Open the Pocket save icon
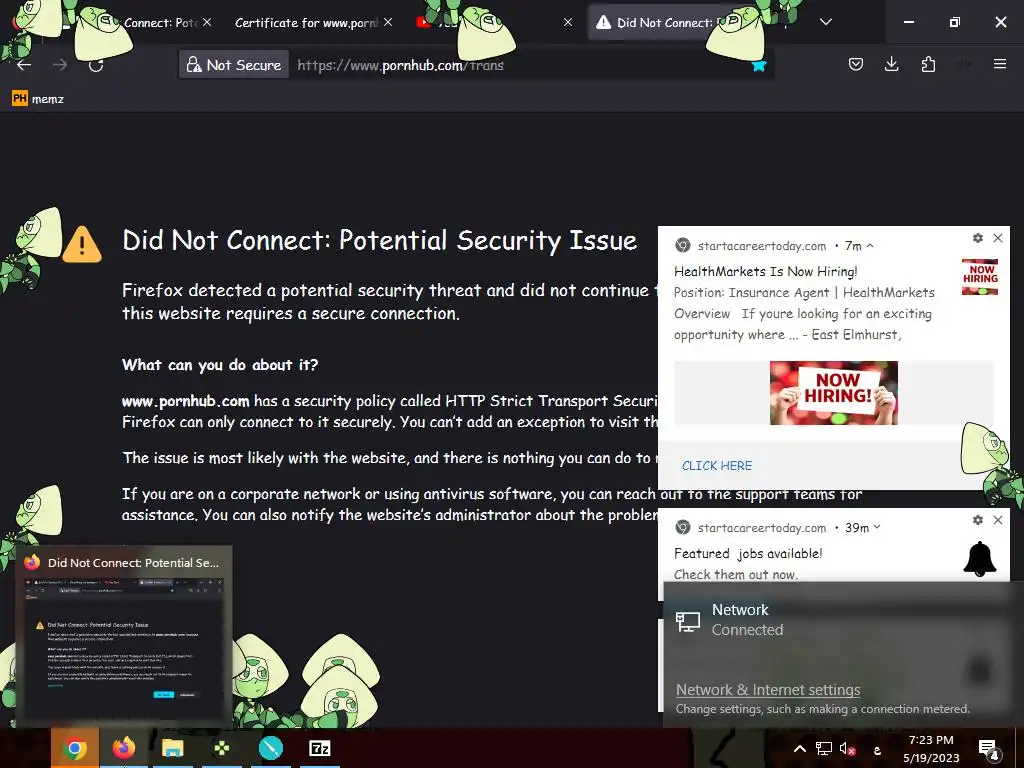 pos(856,64)
